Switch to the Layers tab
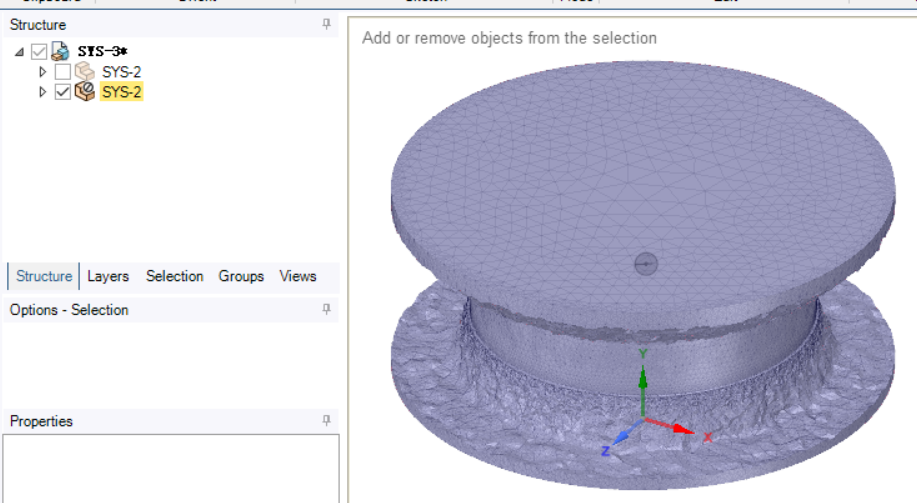Image resolution: width=917 pixels, height=503 pixels. (x=108, y=276)
